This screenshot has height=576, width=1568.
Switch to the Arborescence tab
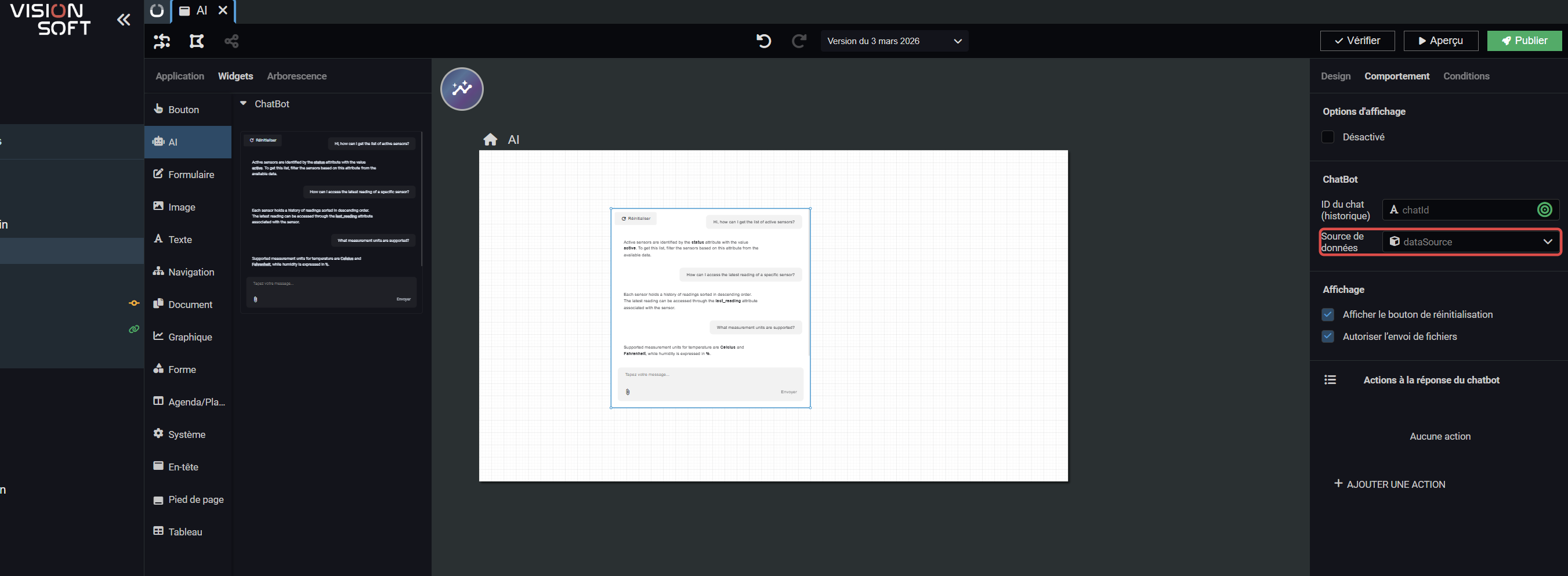[296, 76]
